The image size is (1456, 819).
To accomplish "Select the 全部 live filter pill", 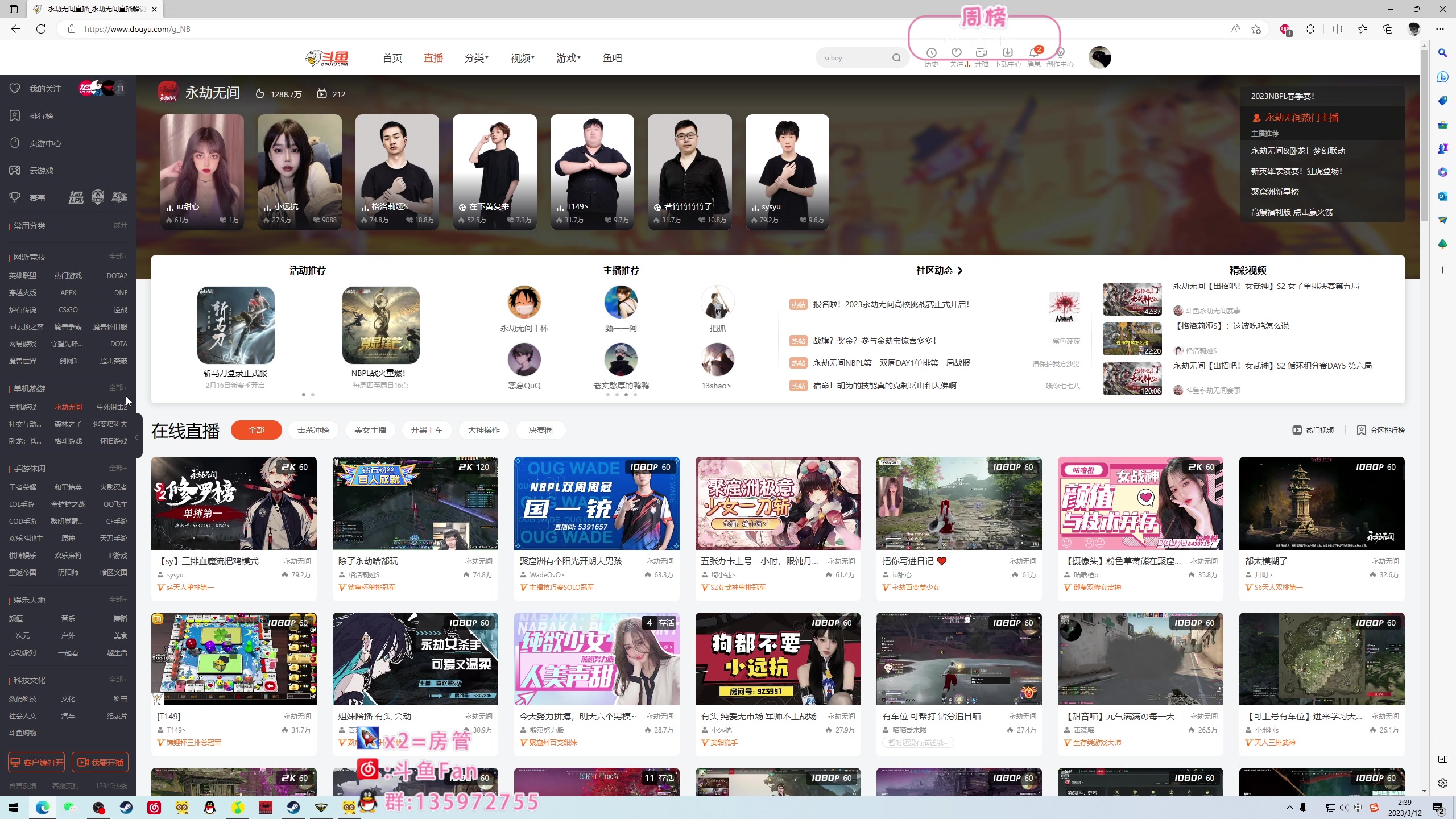I will tap(256, 430).
